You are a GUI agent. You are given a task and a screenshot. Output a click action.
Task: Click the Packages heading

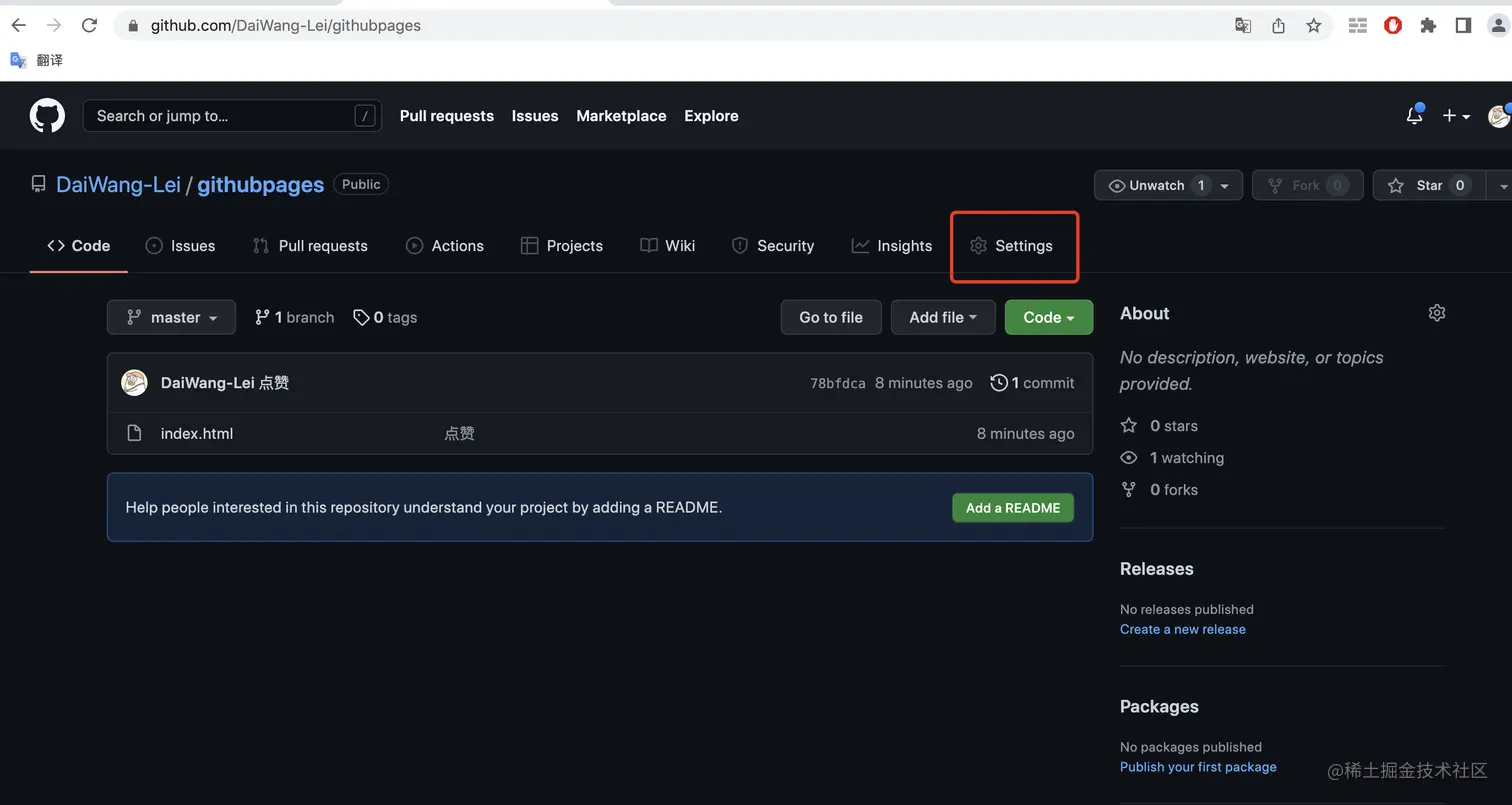click(x=1159, y=707)
